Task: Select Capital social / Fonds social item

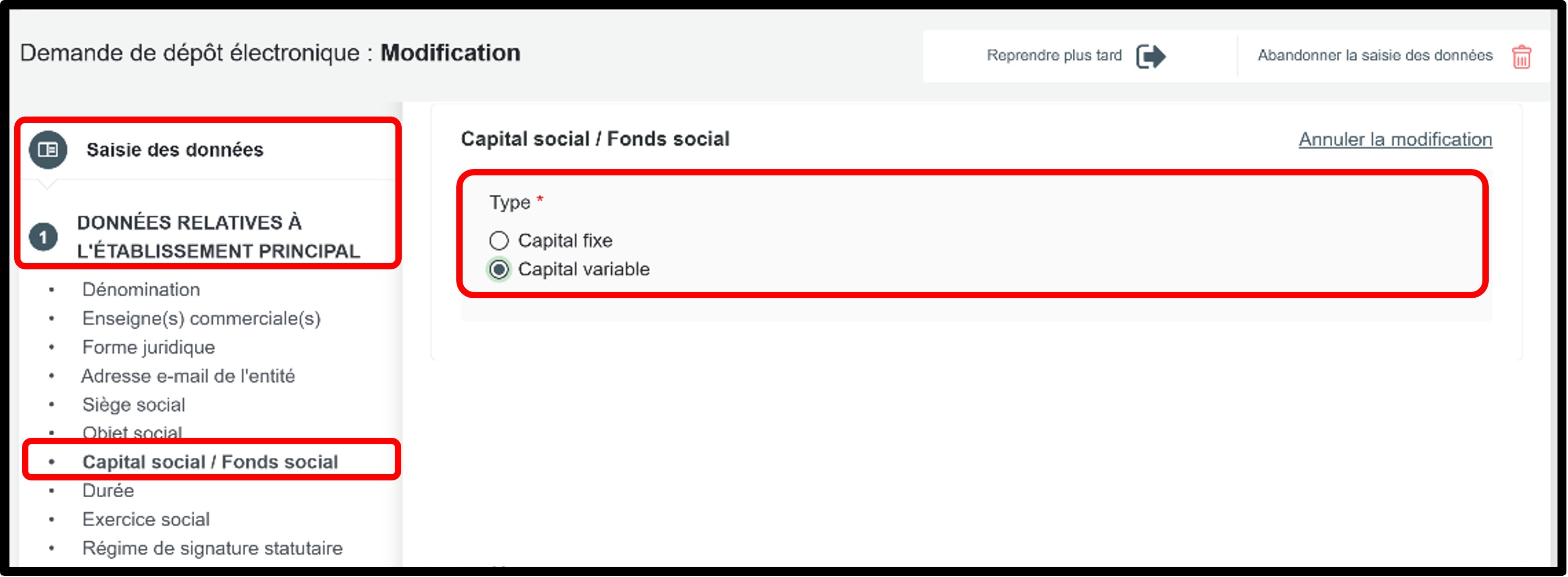Action: [x=210, y=462]
